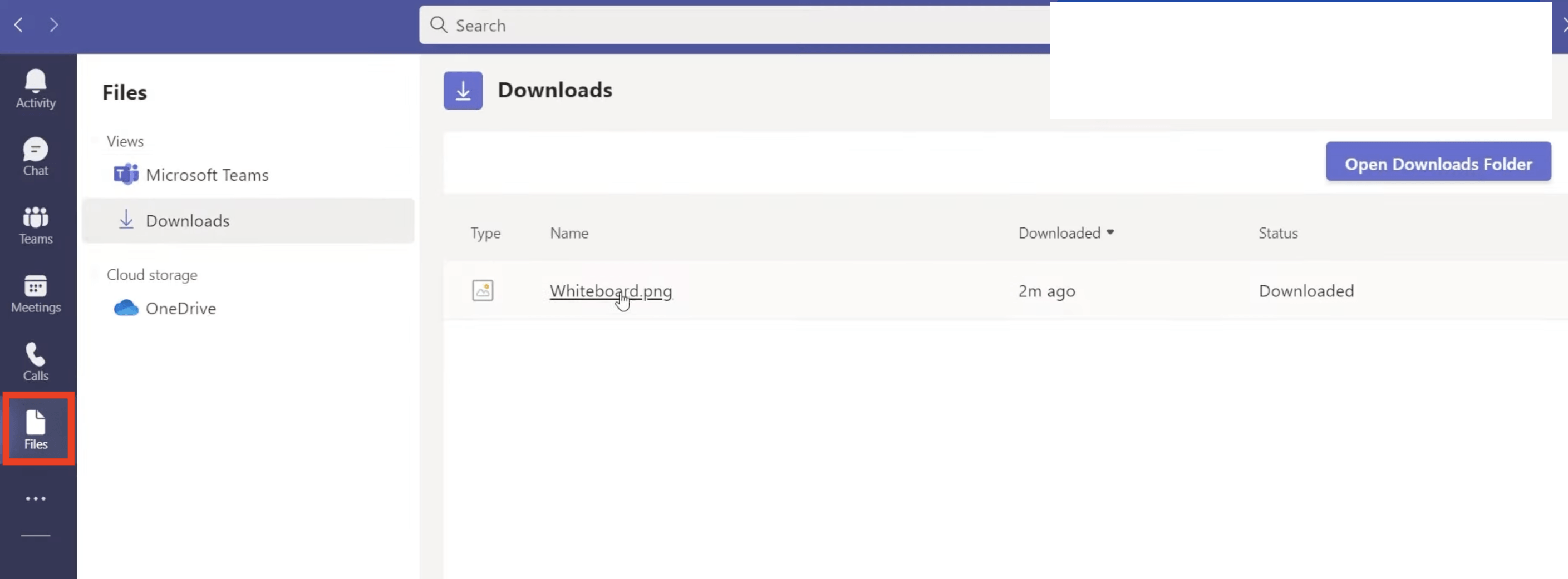Select the Downloads view
Screen dimensions: 1568x579
[248, 221]
